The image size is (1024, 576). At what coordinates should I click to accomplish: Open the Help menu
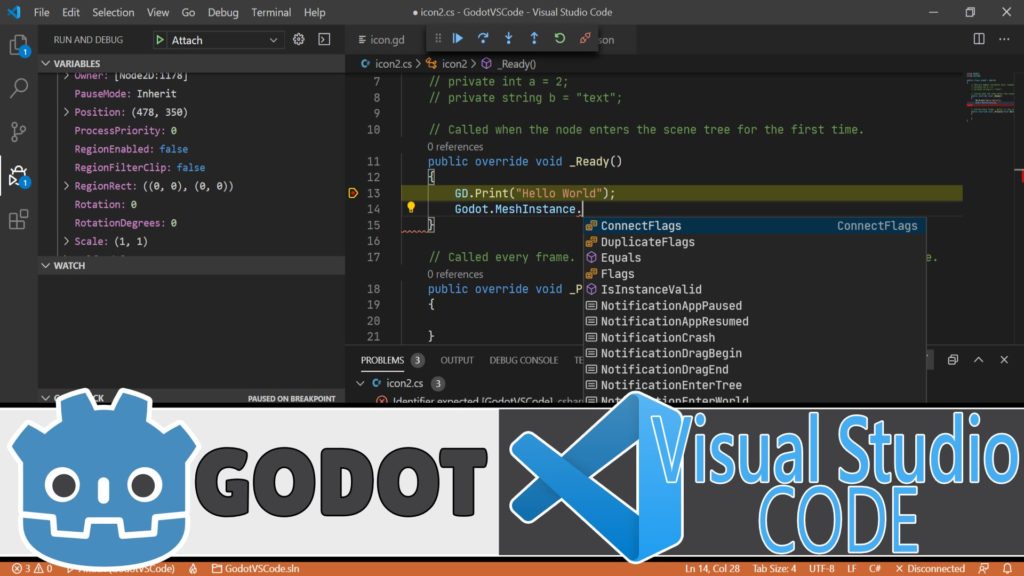click(314, 12)
